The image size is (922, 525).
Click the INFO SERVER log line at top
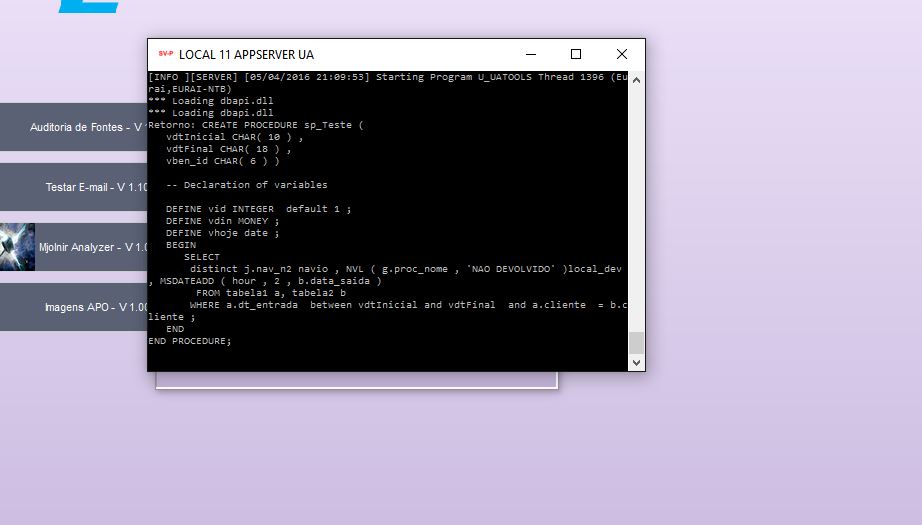click(x=380, y=77)
